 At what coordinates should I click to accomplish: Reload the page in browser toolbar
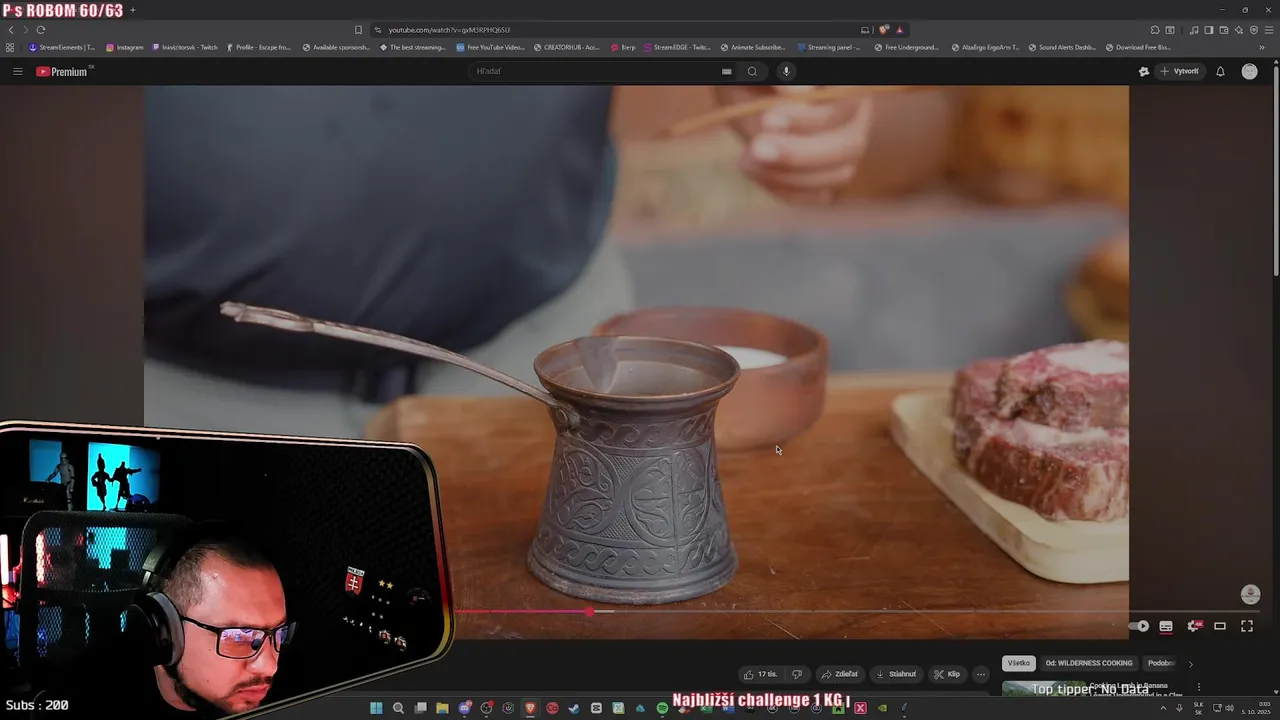(x=41, y=30)
